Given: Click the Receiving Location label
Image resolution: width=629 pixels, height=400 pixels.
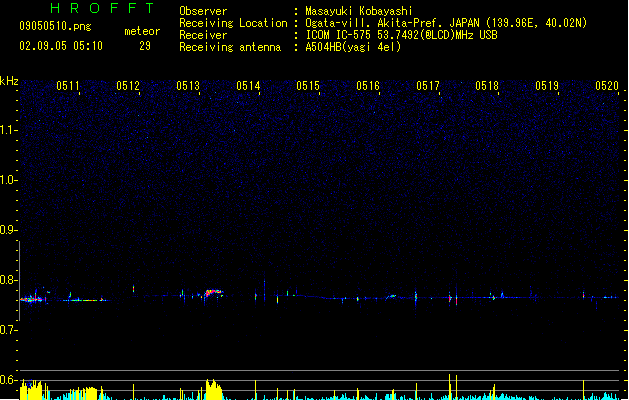Looking at the screenshot, I should [233, 23].
